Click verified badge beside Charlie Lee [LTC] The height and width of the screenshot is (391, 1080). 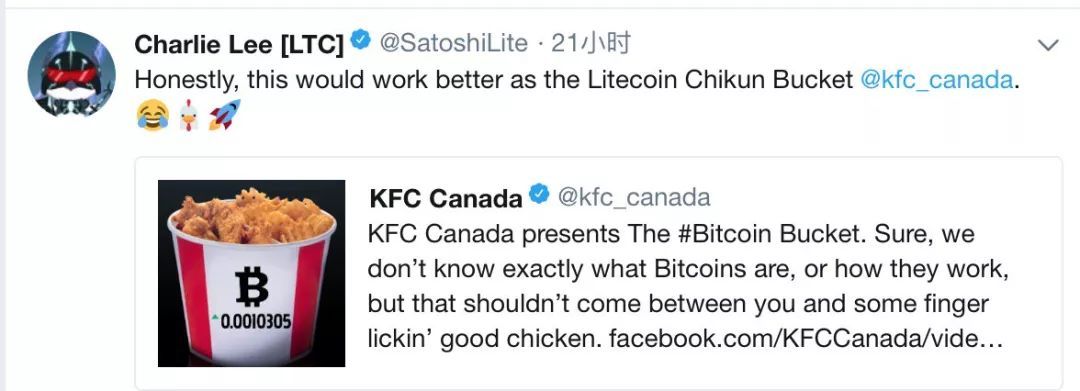point(360,41)
